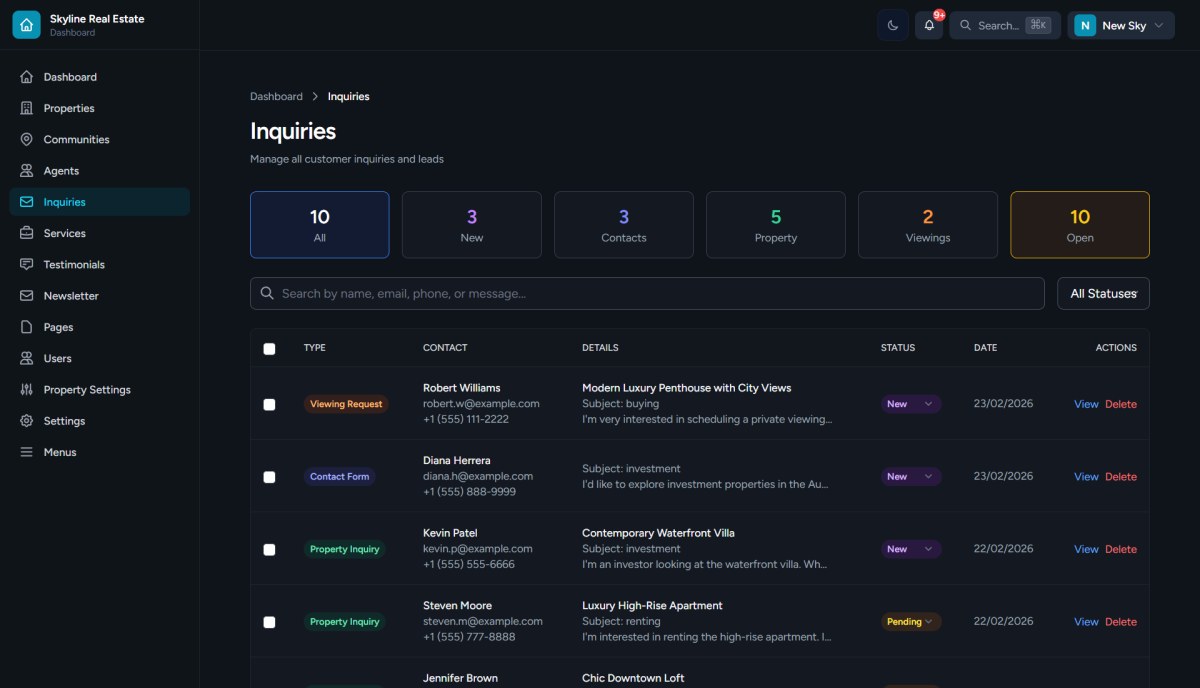
Task: Click the Viewing Request type badge
Action: coord(346,404)
